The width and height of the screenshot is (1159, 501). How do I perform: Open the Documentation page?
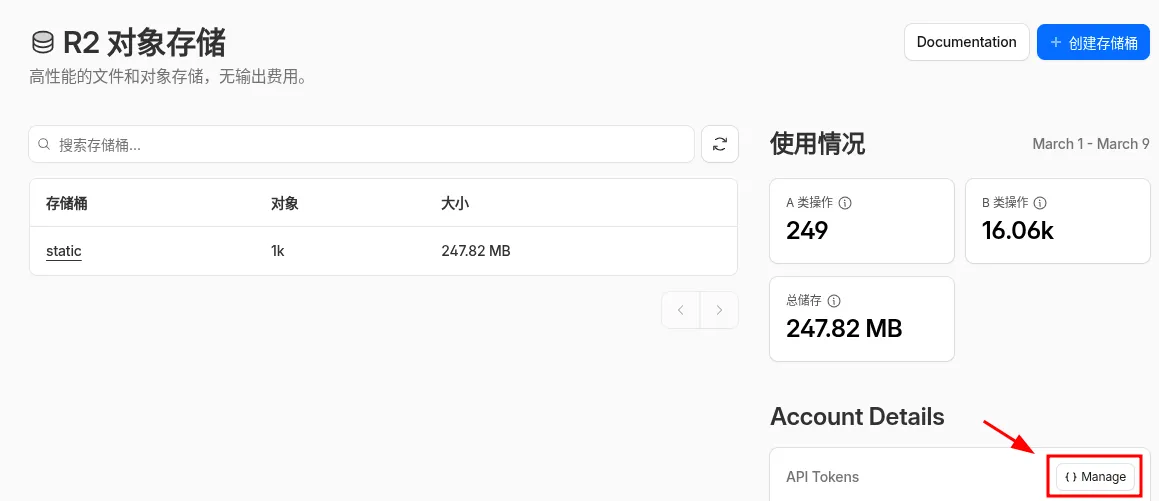tap(966, 42)
